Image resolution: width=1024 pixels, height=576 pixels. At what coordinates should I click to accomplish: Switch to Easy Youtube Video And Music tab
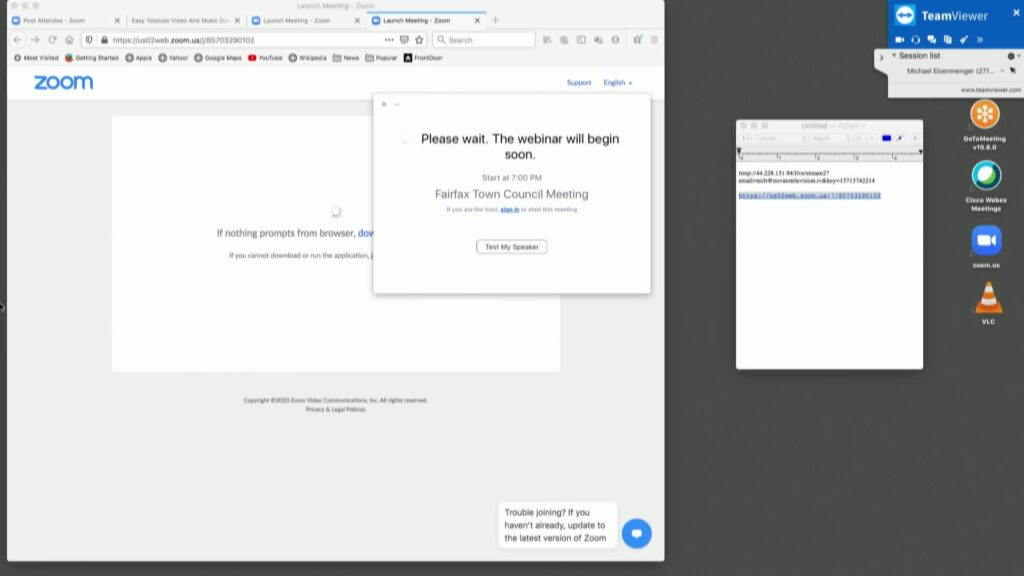[180, 20]
